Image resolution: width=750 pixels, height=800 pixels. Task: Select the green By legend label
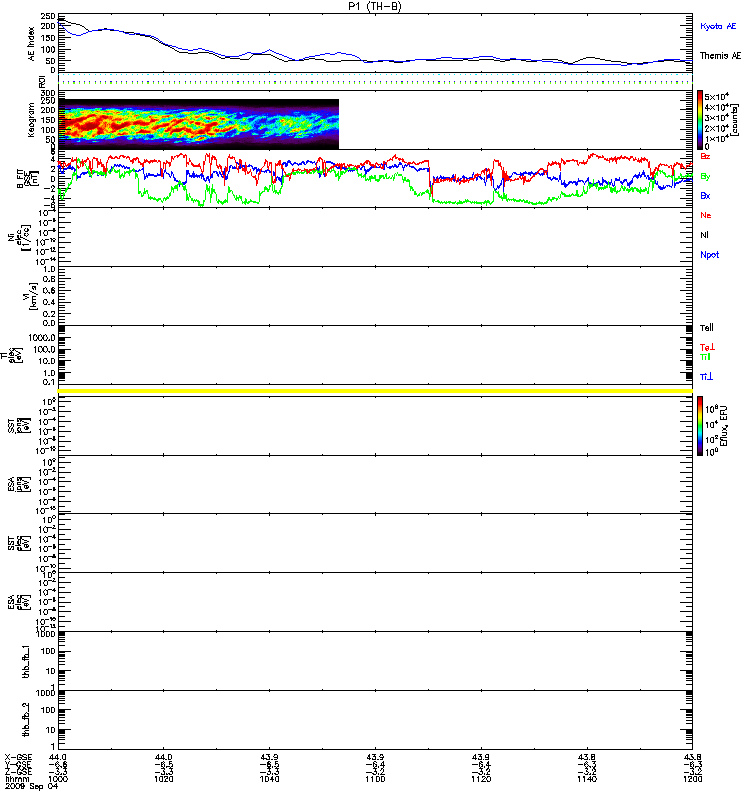tap(705, 177)
